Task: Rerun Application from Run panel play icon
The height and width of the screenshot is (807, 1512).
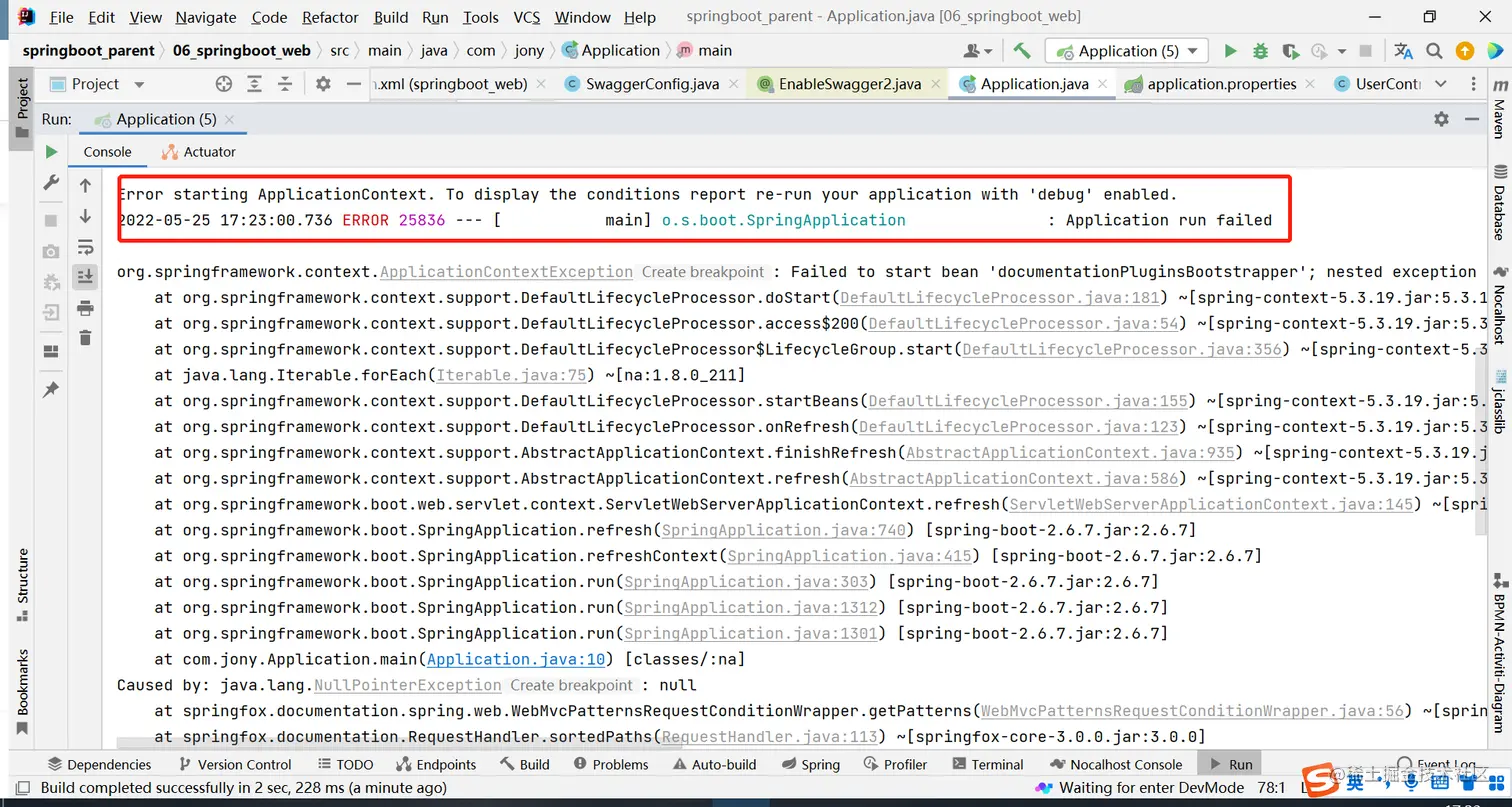Action: [51, 152]
